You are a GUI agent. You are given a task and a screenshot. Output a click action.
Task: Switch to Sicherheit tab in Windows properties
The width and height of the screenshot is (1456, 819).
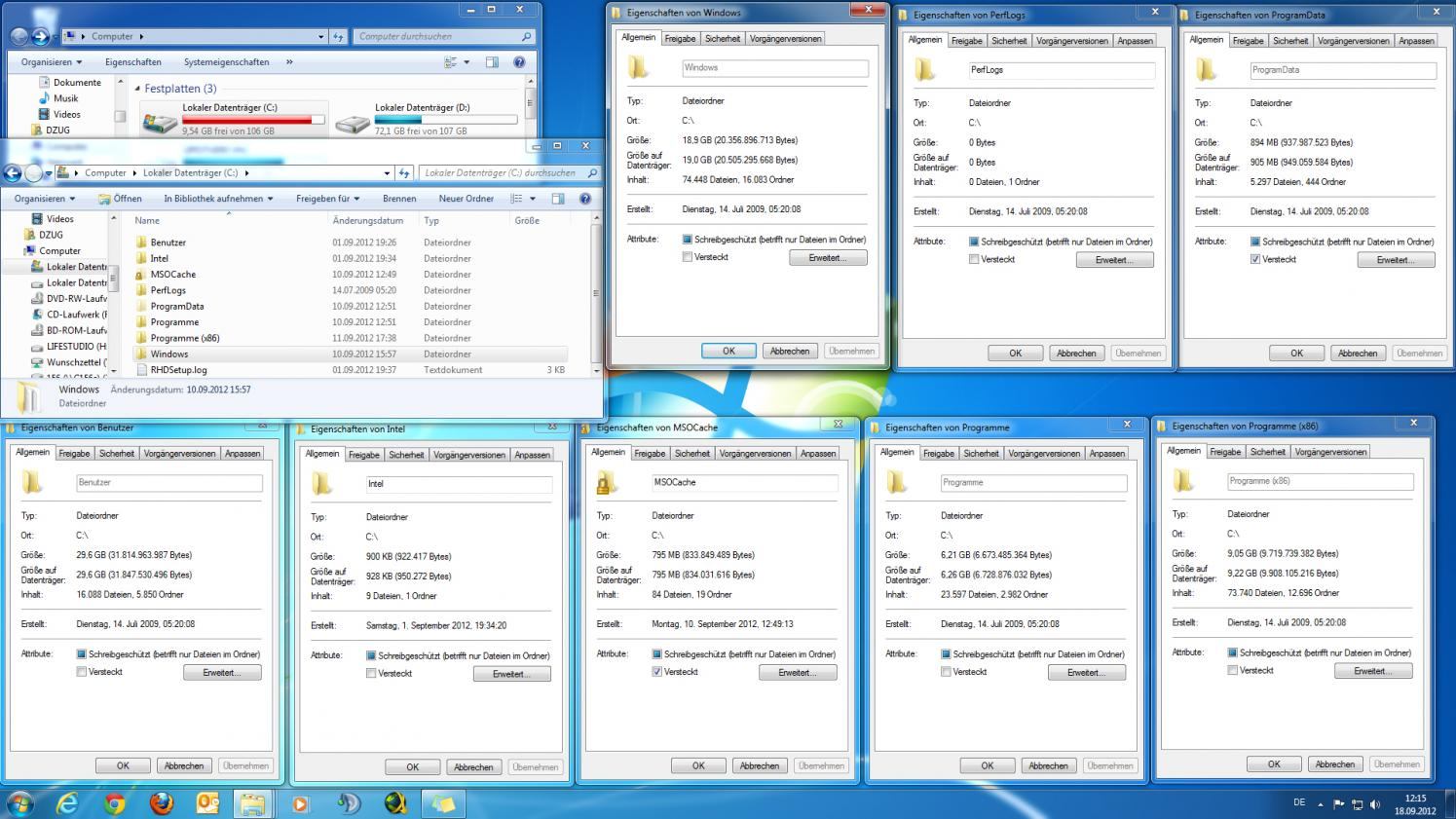coord(723,39)
